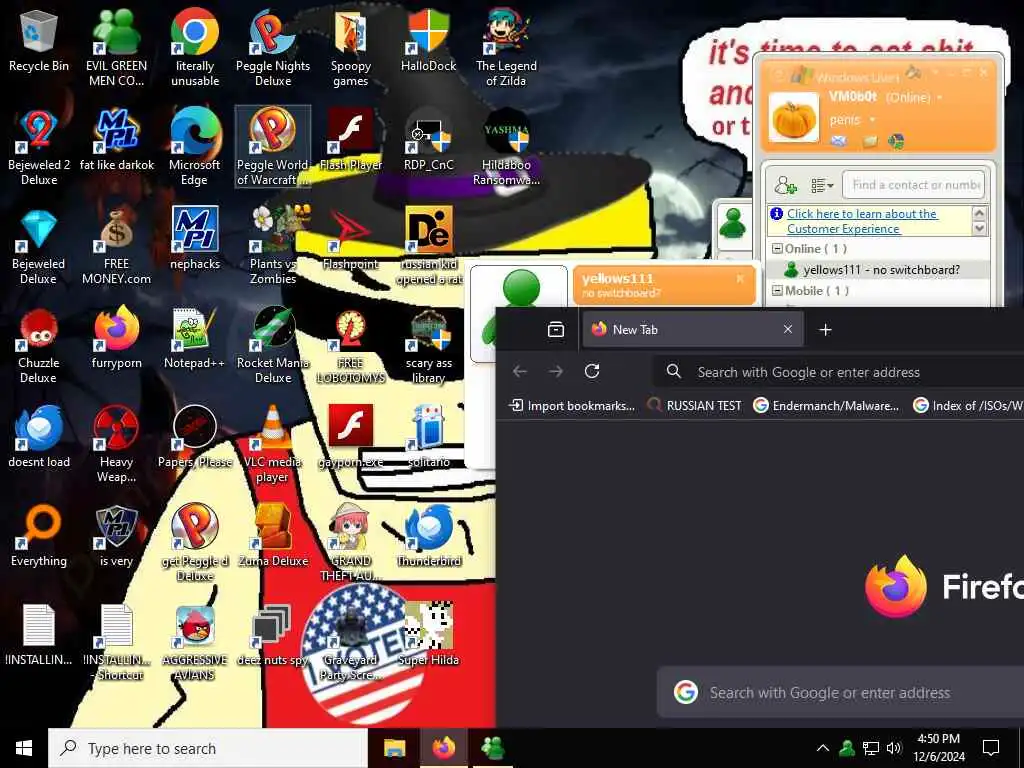Click the taskbar Type here to search box
The width and height of the screenshot is (1024, 768).
208,748
